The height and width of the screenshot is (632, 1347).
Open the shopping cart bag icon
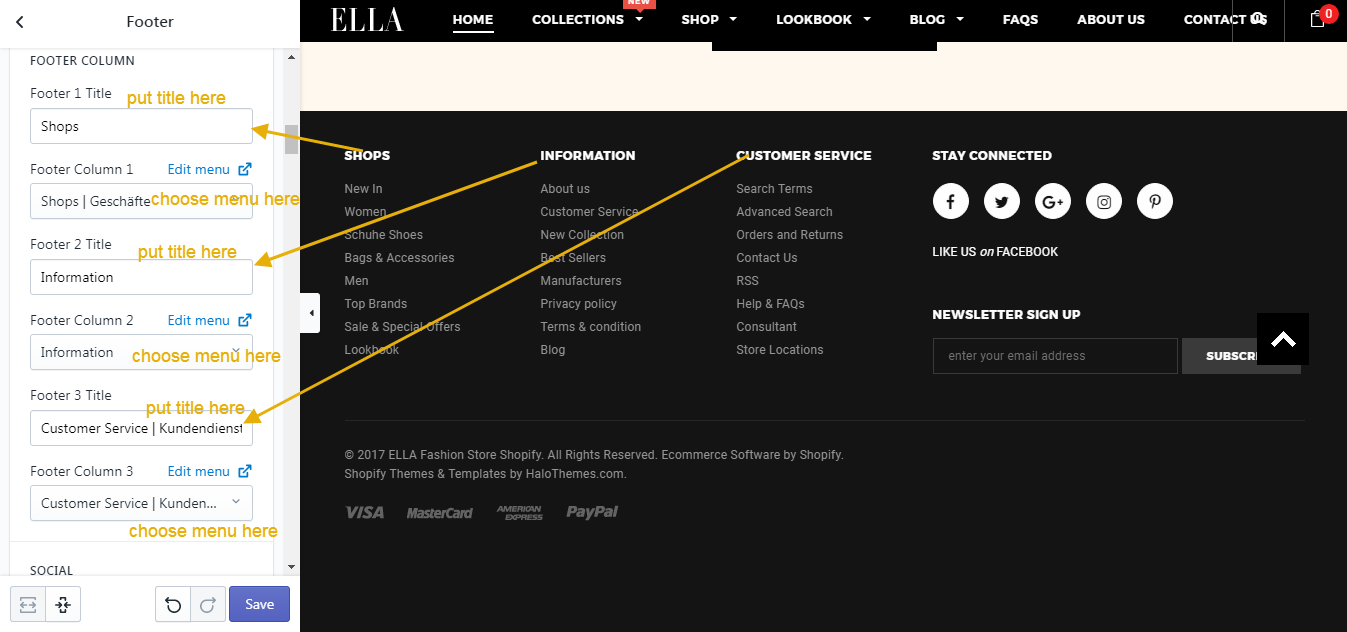[x=1317, y=19]
